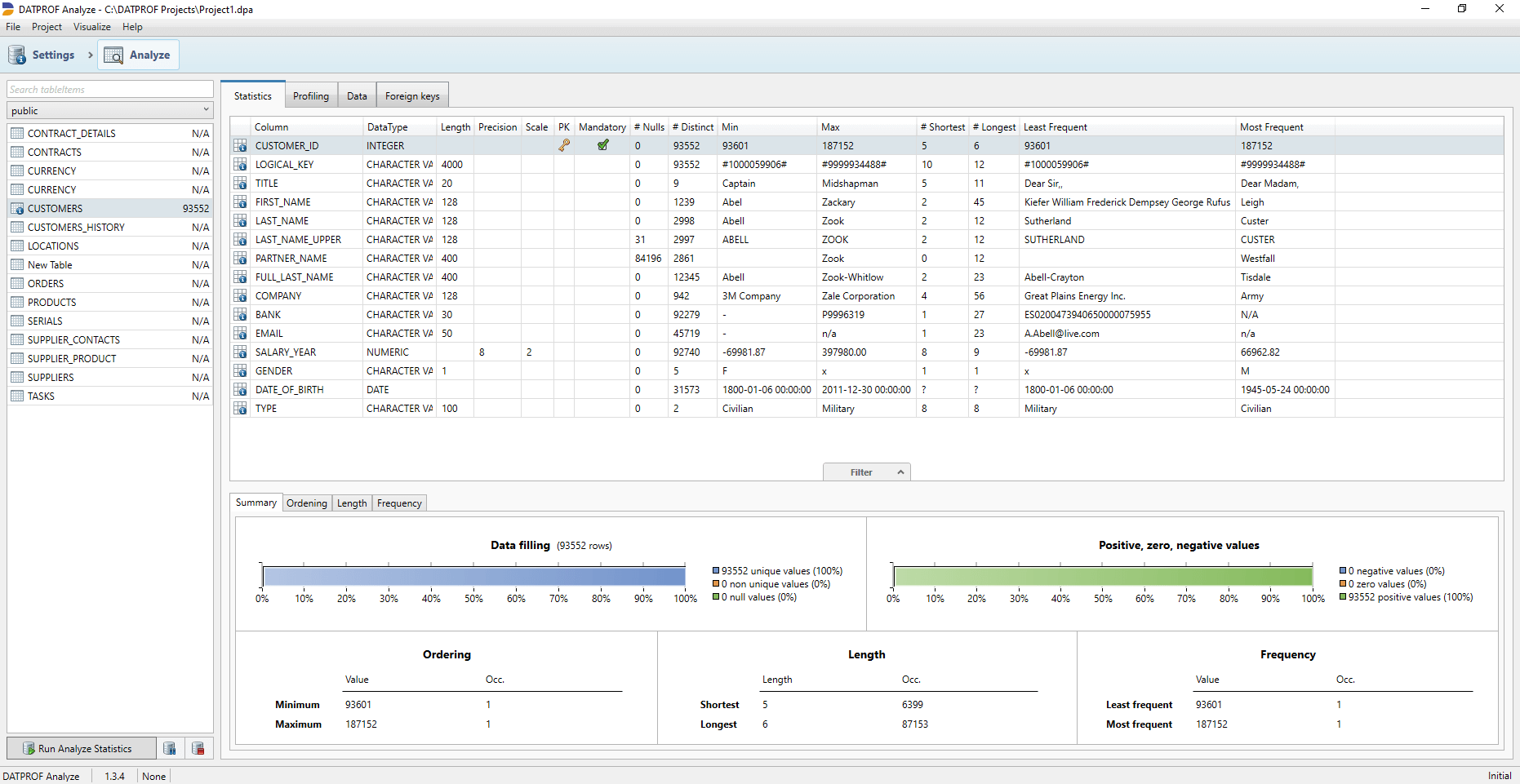Click the pause analysis database icon
This screenshot has height=784, width=1520.
click(170, 748)
